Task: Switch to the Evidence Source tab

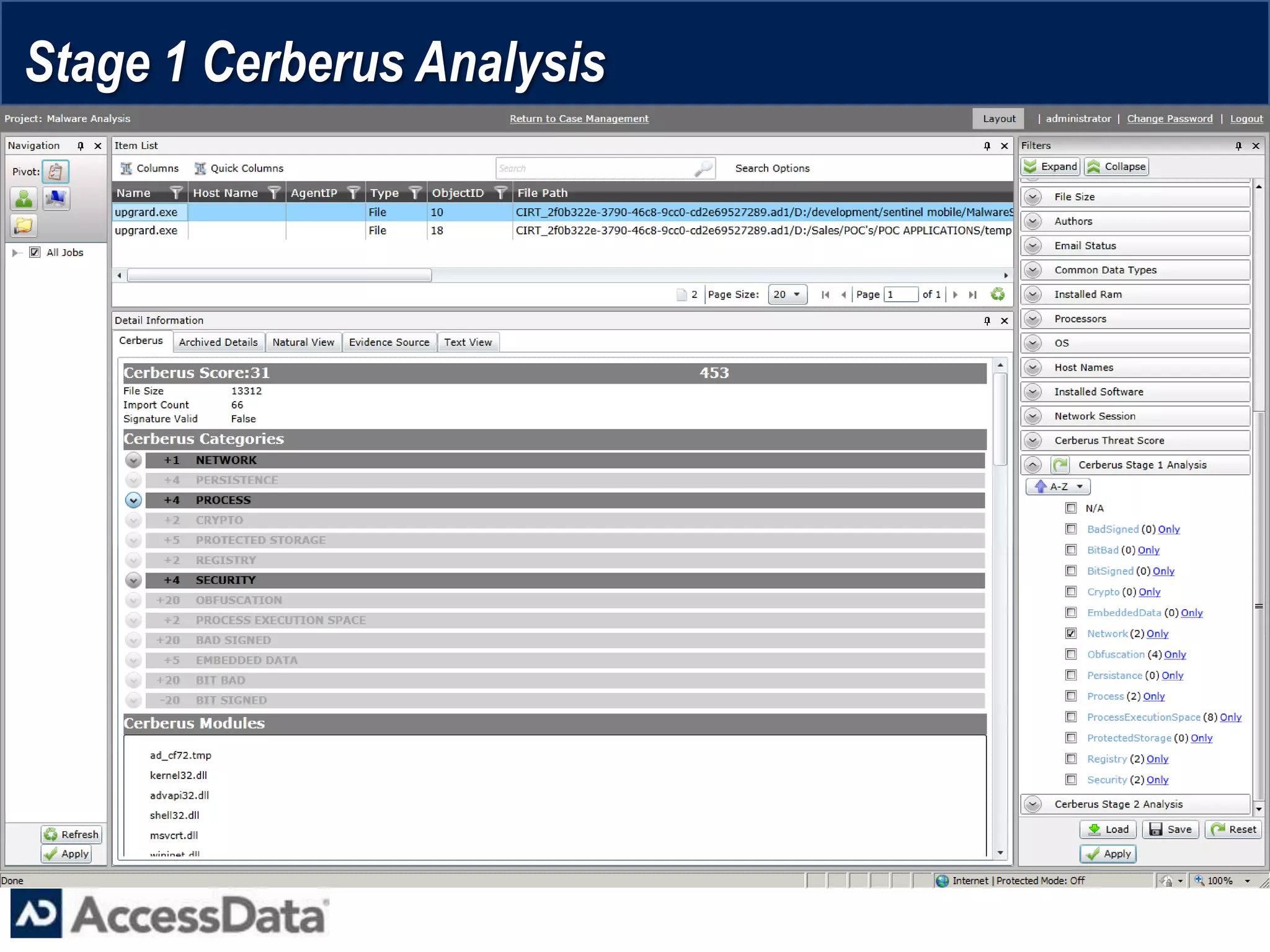Action: (389, 342)
